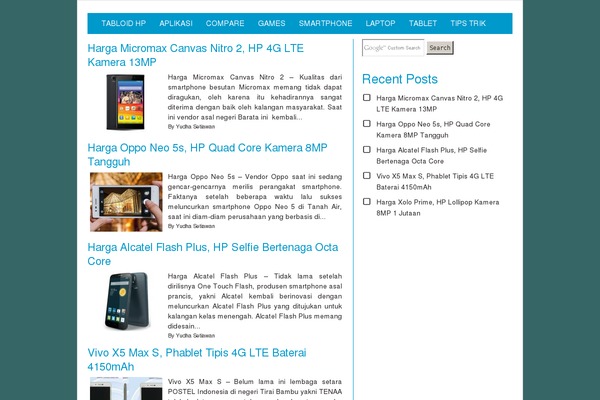This screenshot has height=400, width=600.
Task: Open recent post Harga Oppo Neo 5s
Action: (433, 129)
